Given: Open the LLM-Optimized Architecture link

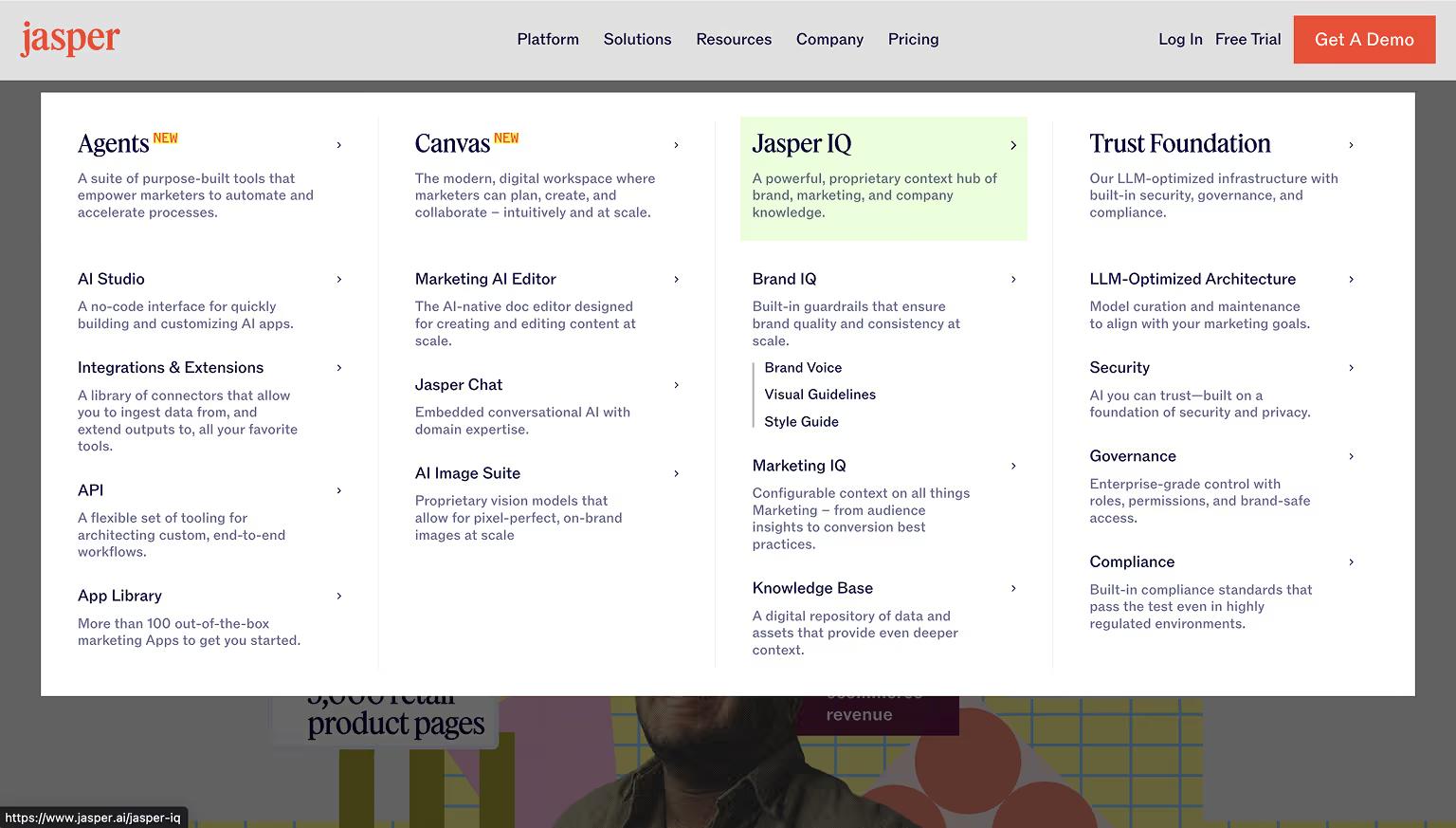Looking at the screenshot, I should pyautogui.click(x=1192, y=279).
